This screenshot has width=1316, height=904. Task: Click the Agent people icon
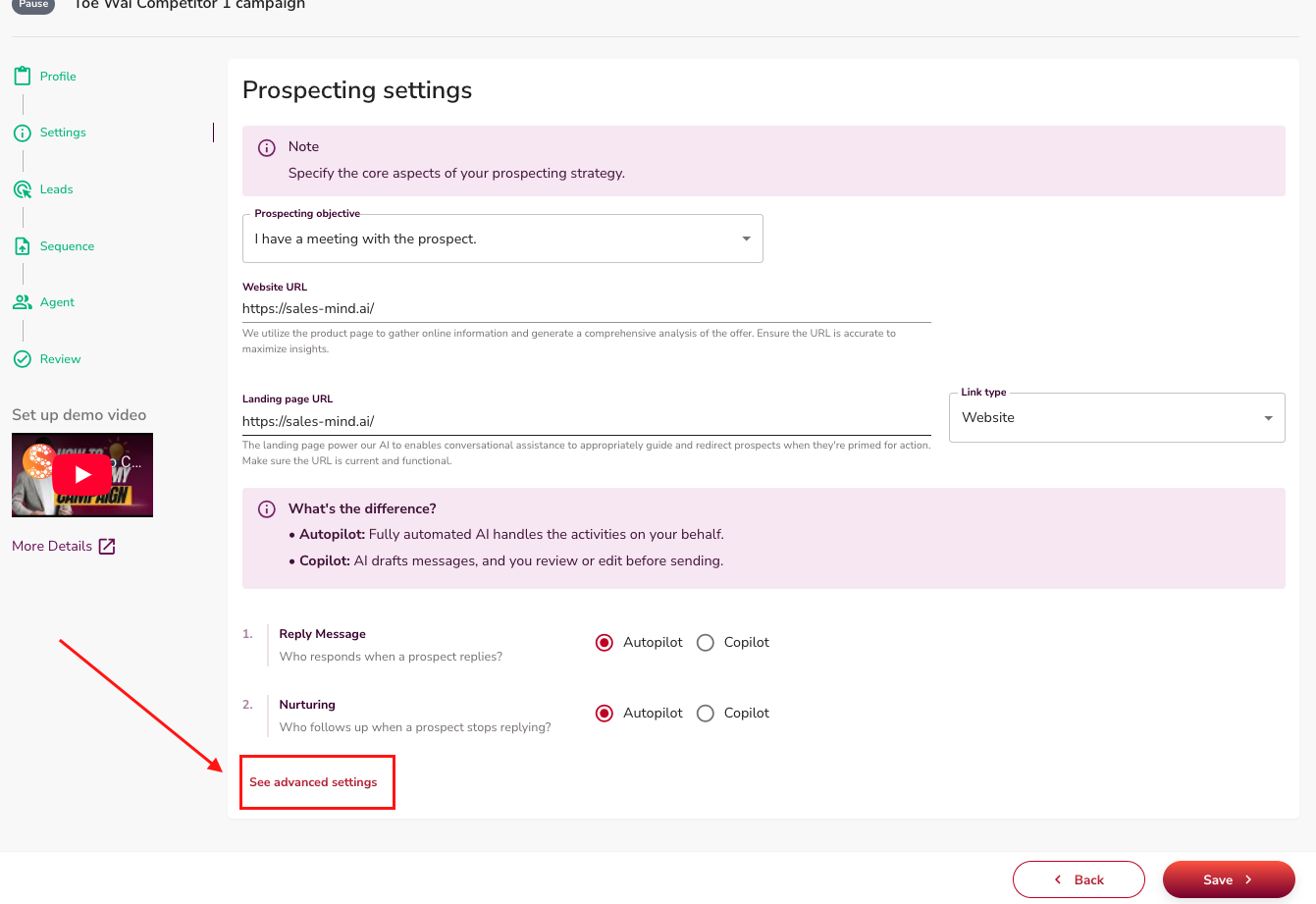(22, 302)
